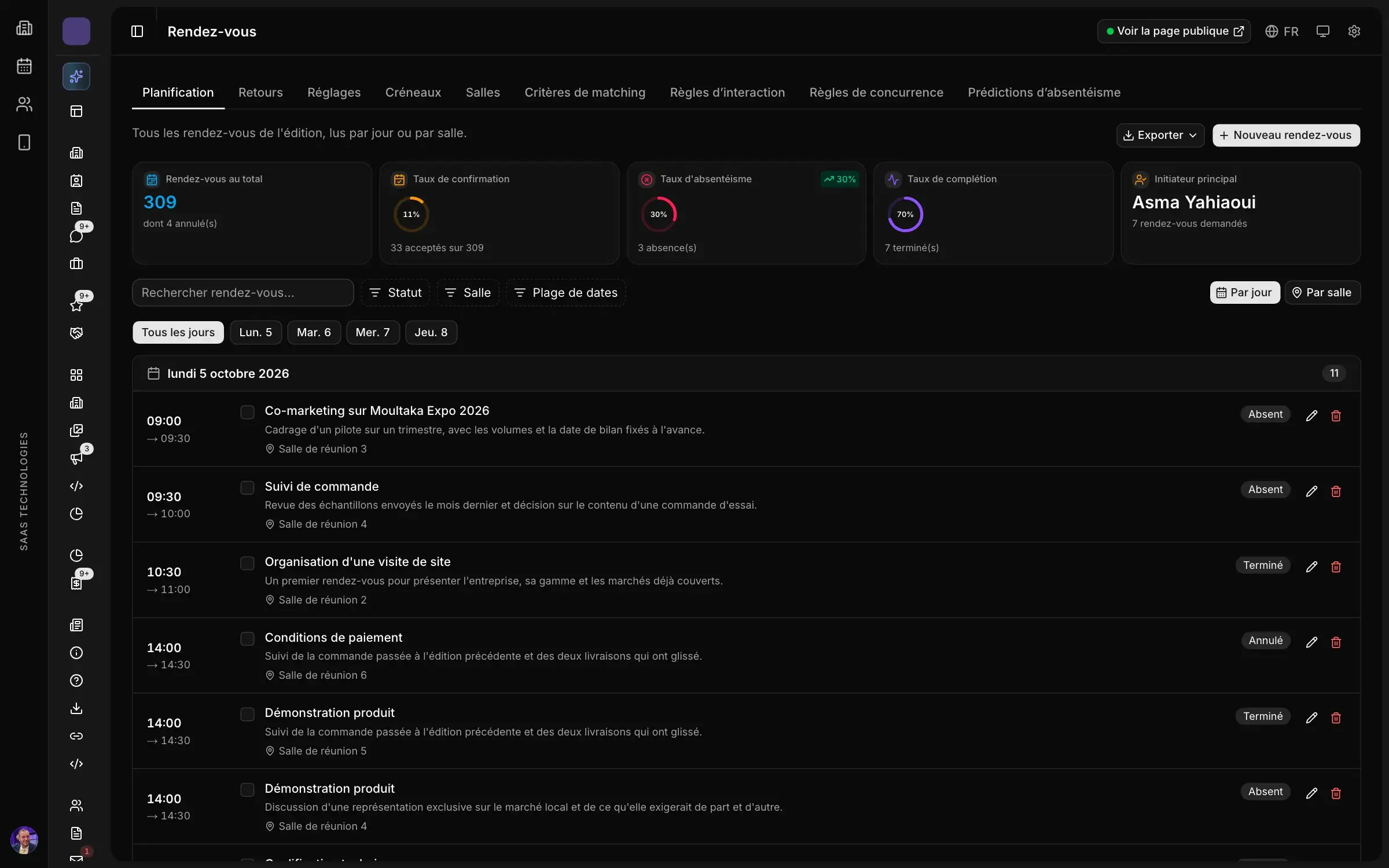Click Nouveau rendez-vous button
The height and width of the screenshot is (868, 1389).
pyautogui.click(x=1286, y=135)
